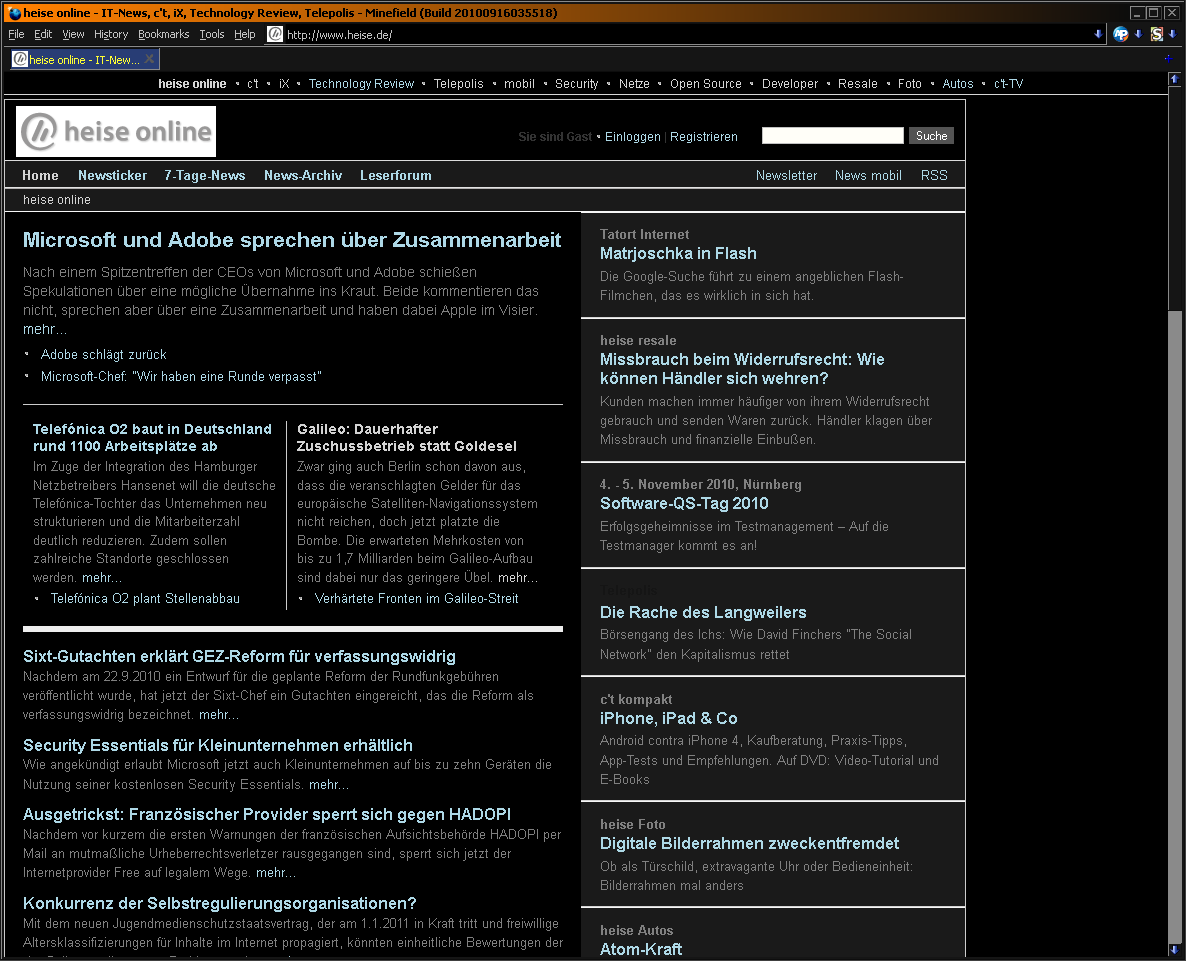Open Security in top network bar
The image size is (1186, 961).
576,84
